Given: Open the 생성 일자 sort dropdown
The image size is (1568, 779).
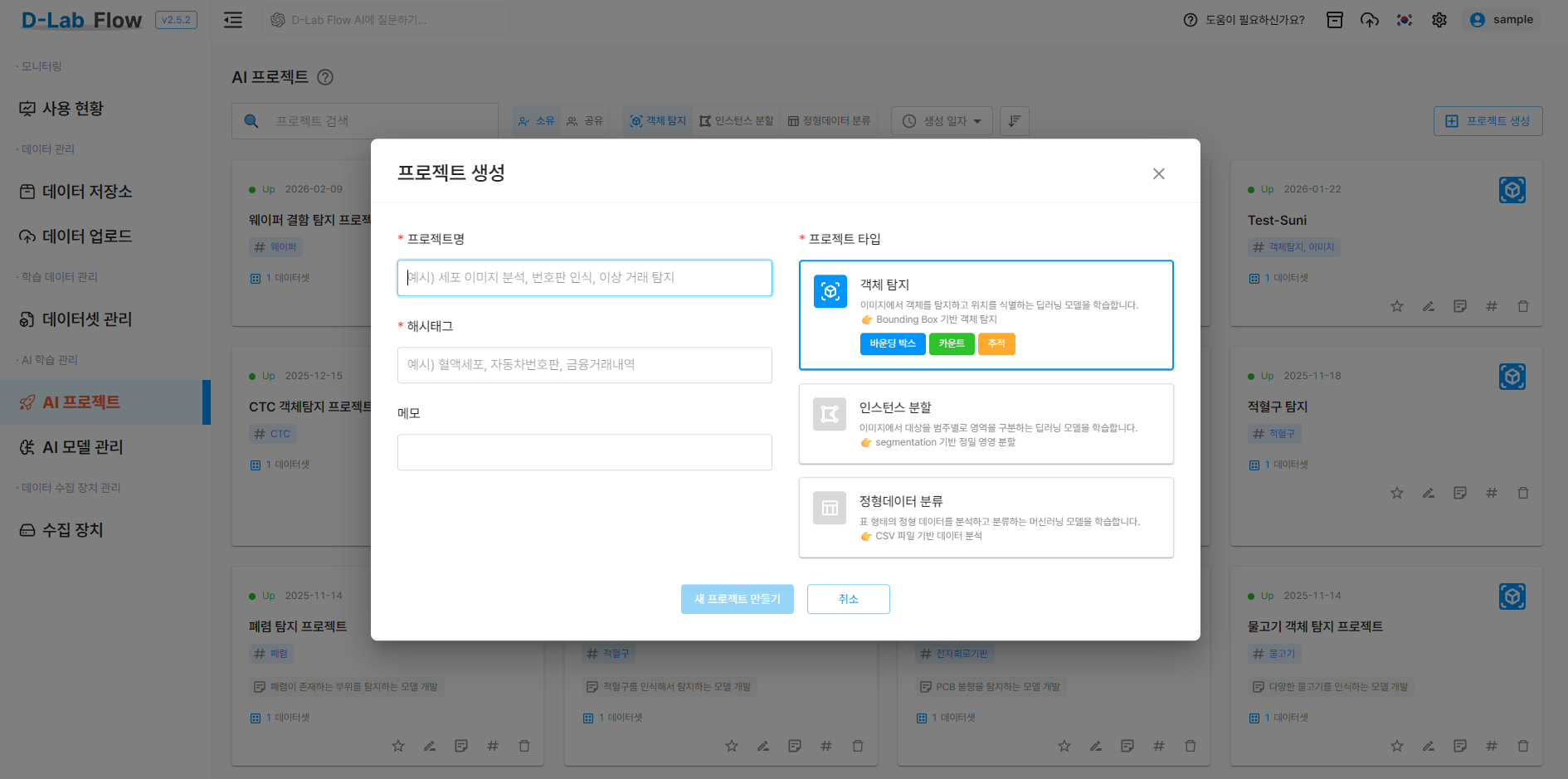Looking at the screenshot, I should tap(942, 121).
